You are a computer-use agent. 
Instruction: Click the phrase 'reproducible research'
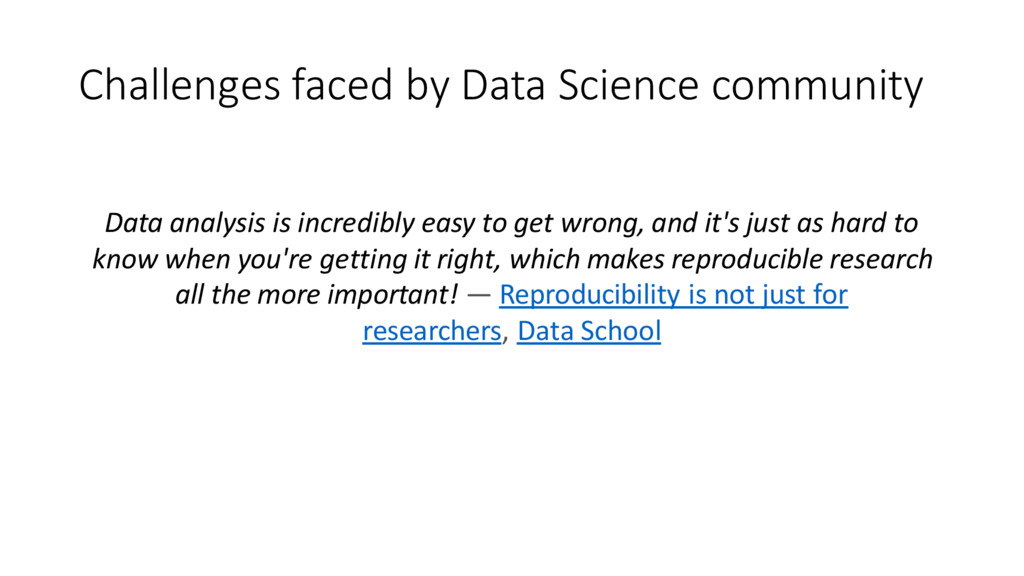[802, 259]
